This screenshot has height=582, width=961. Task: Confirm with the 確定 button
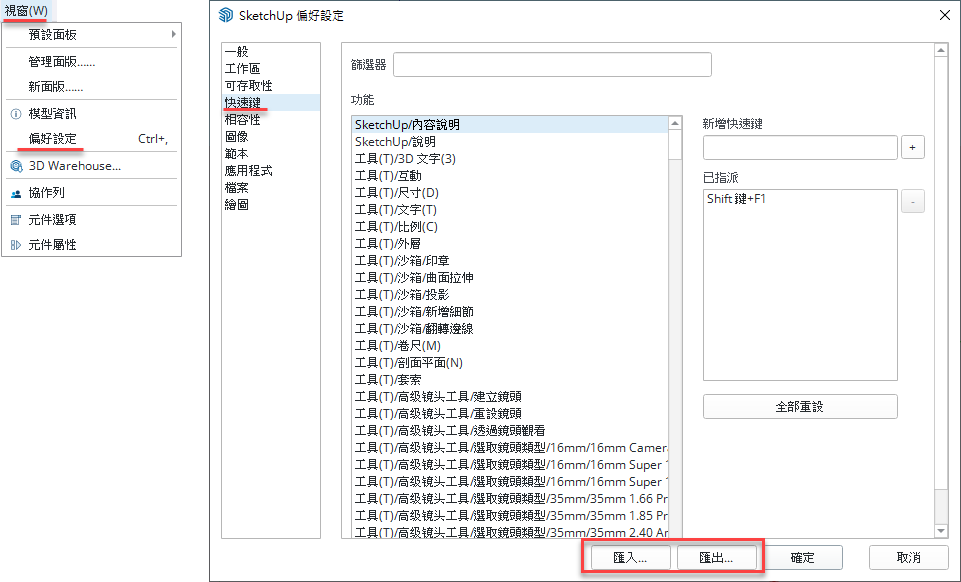(802, 558)
